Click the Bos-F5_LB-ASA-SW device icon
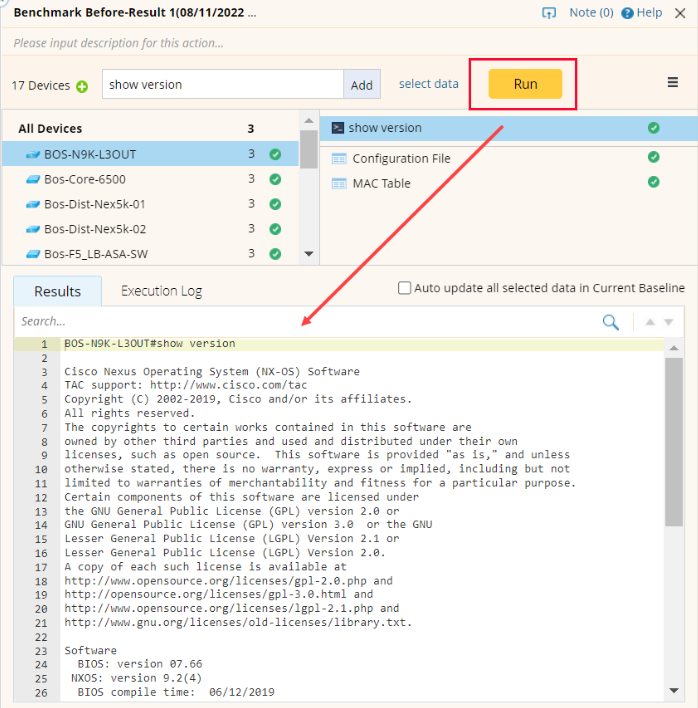This screenshot has height=708, width=698. click(33, 254)
